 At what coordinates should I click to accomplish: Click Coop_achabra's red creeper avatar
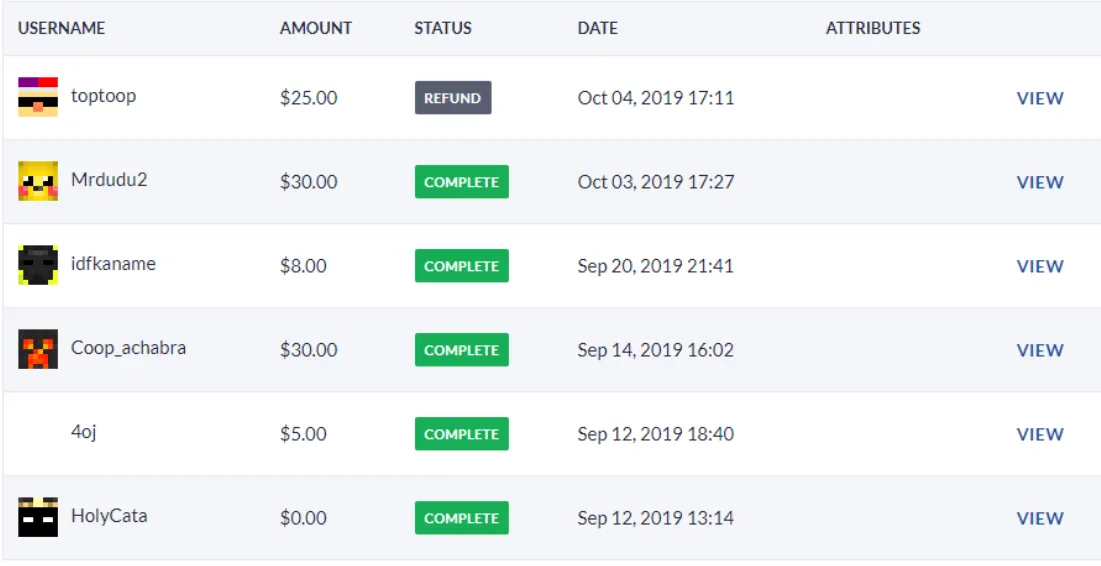(x=38, y=349)
